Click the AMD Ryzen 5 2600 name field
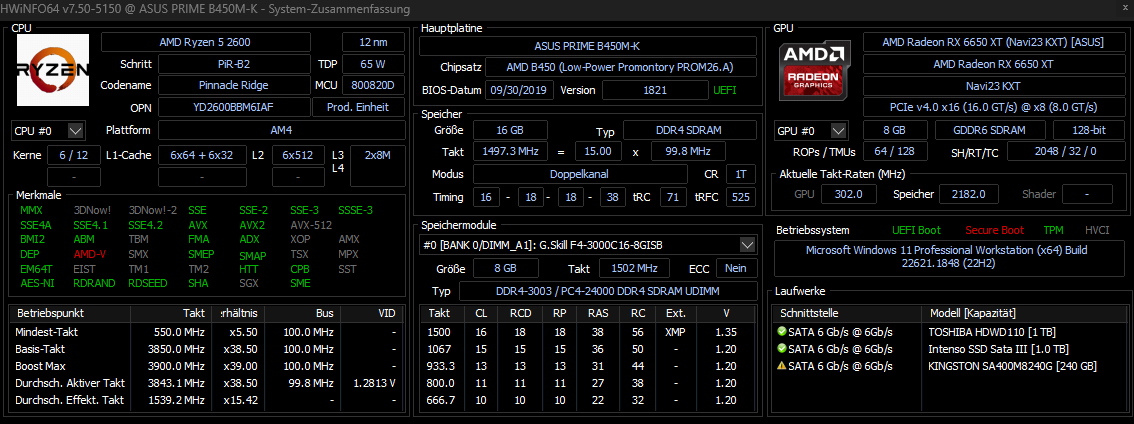Viewport: 1134px width, 424px height. (x=215, y=43)
